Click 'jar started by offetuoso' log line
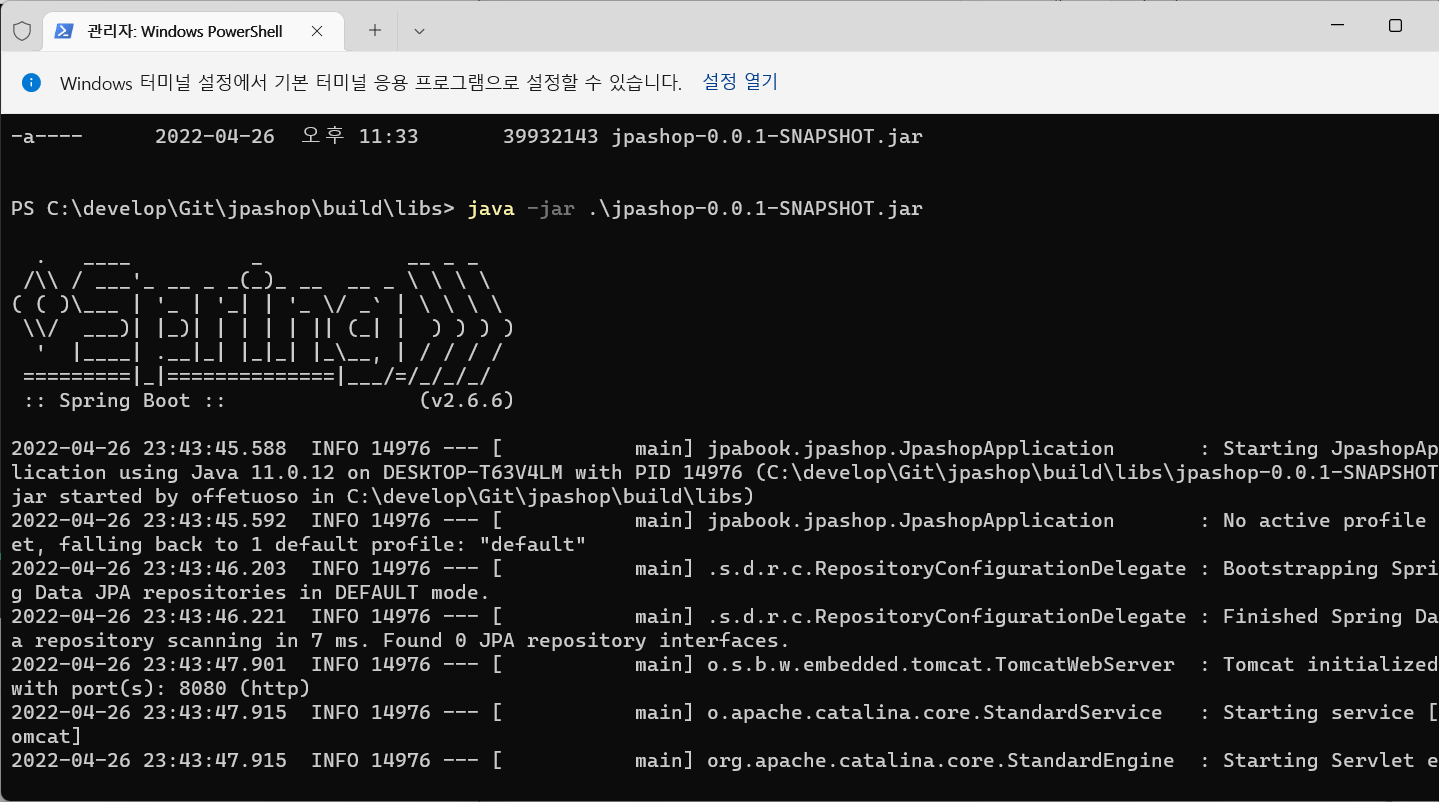Image resolution: width=1439 pixels, height=802 pixels. (x=383, y=497)
